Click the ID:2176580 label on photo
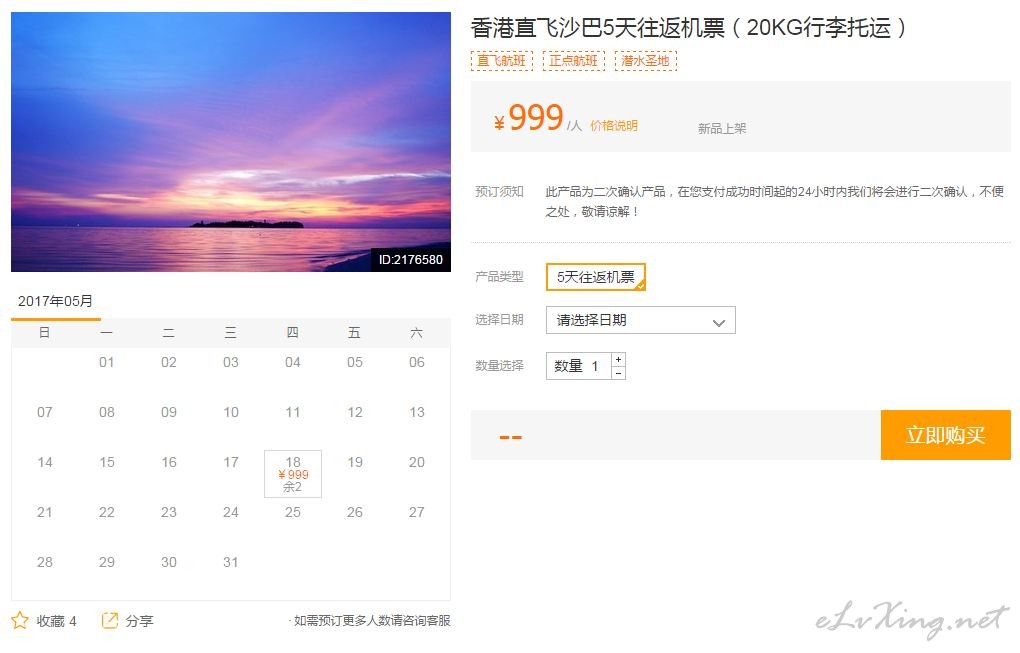The height and width of the screenshot is (653, 1020). (410, 260)
